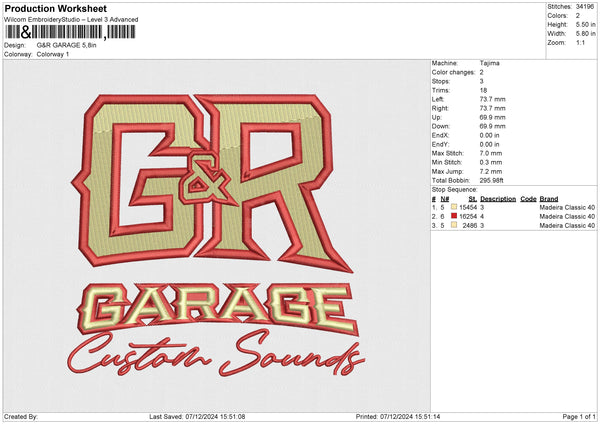Click the cream swatch in stop 3
Viewport: 600px width, 424px height.
point(452,226)
